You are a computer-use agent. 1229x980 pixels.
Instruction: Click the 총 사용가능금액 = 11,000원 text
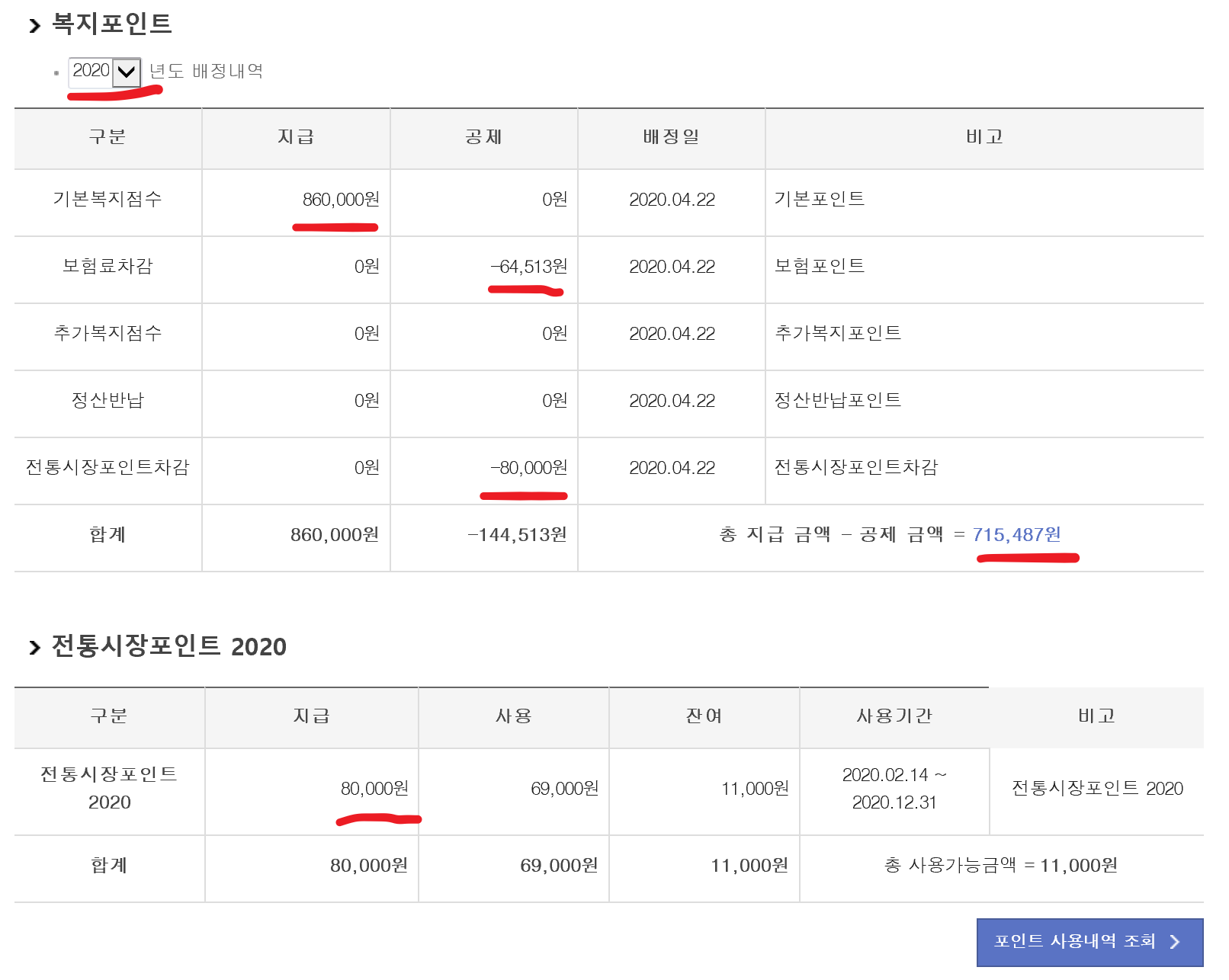tap(1001, 866)
